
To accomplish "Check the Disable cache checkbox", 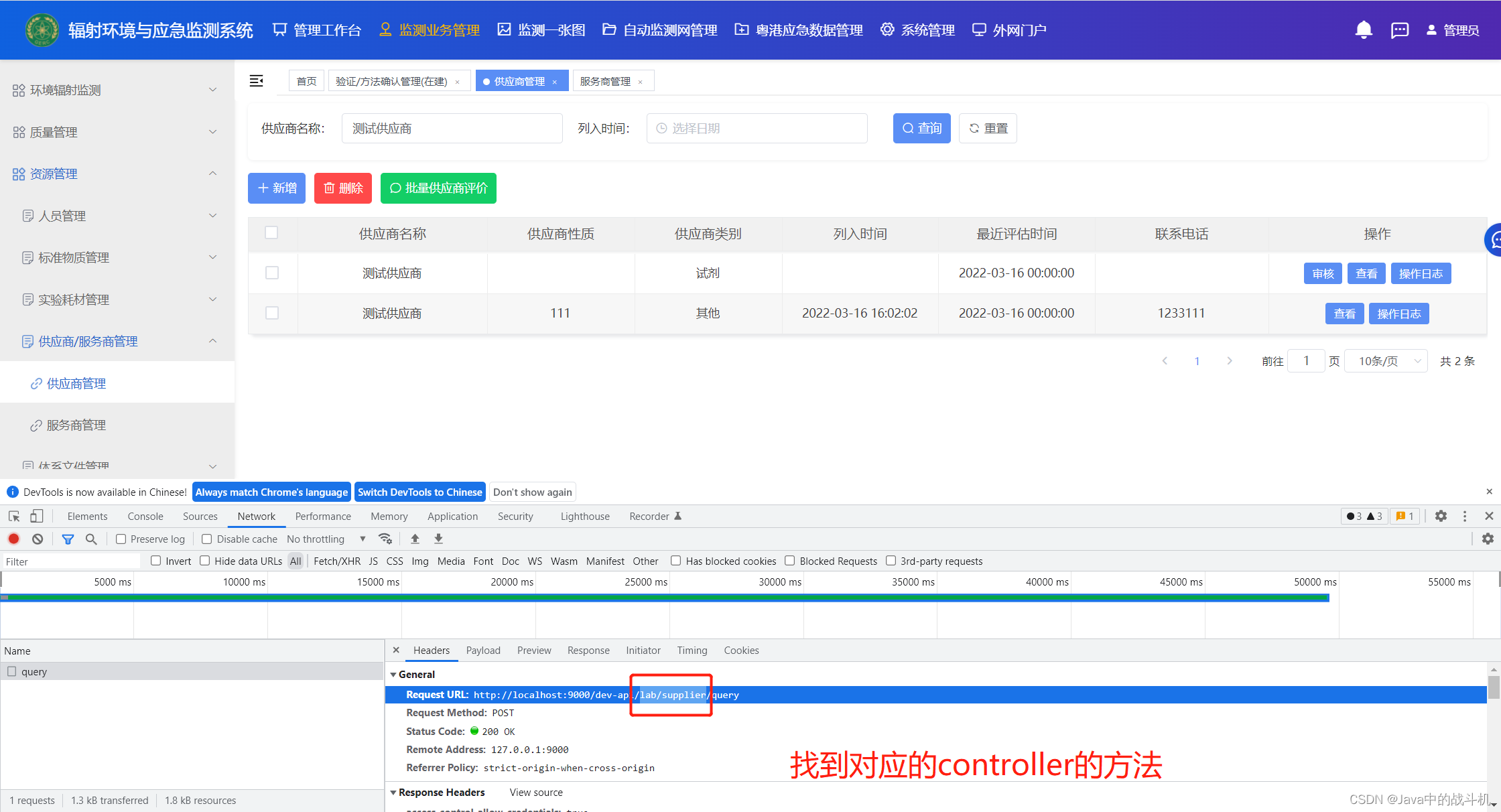I will point(207,539).
